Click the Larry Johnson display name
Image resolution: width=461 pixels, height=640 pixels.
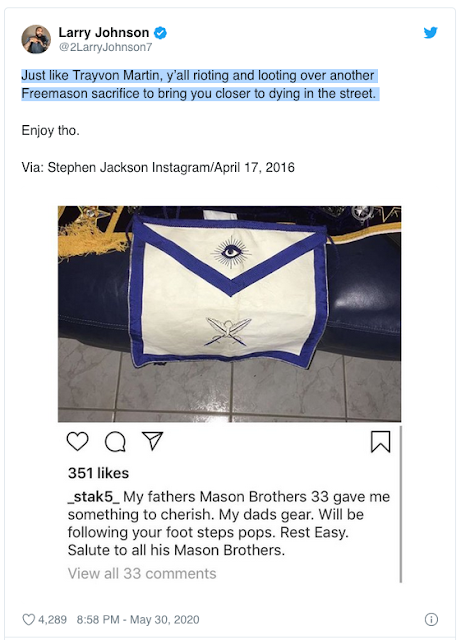click(104, 32)
